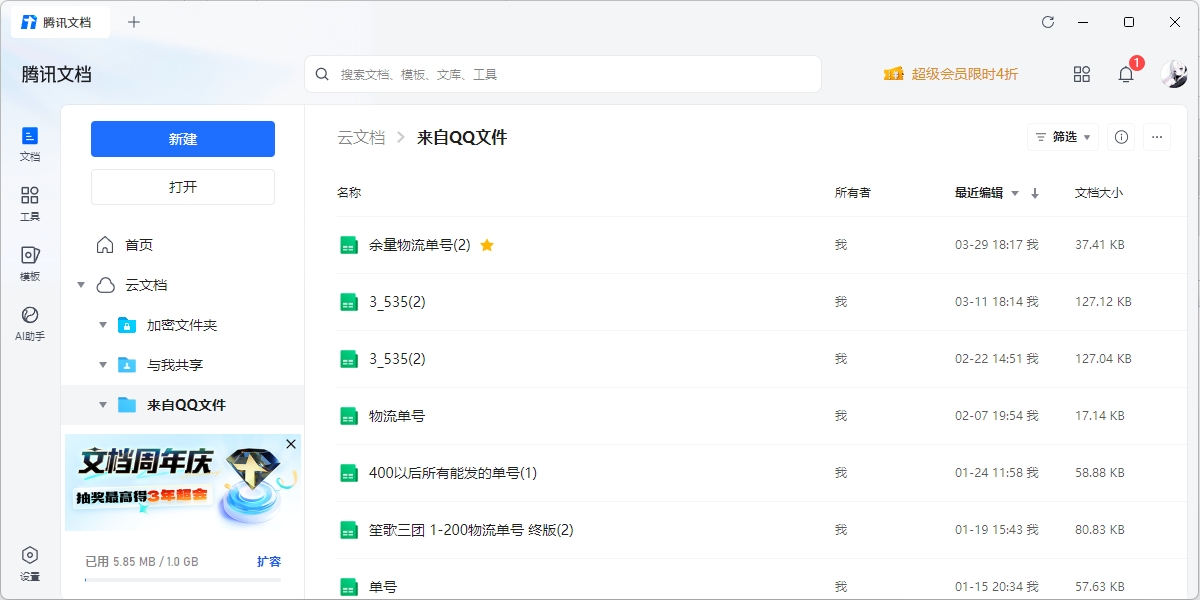Select 首页 in the navigation tree
1200x600 pixels.
coord(138,245)
